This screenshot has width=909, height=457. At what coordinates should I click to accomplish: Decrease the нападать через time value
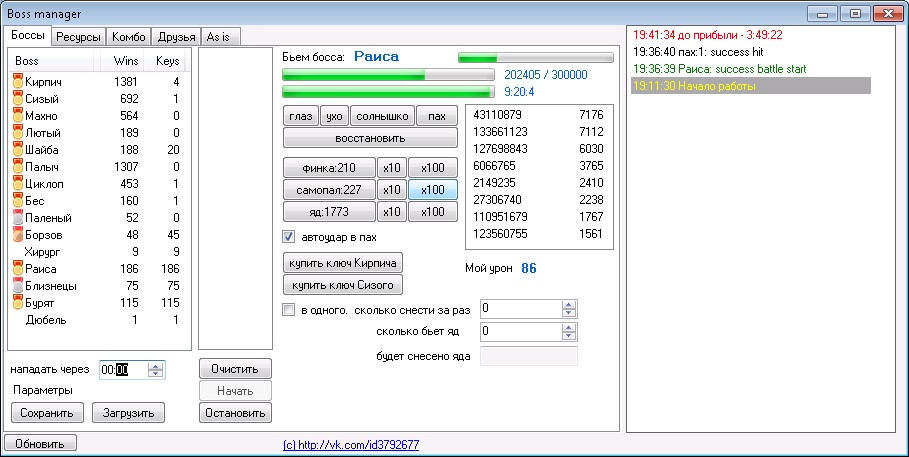pos(155,373)
